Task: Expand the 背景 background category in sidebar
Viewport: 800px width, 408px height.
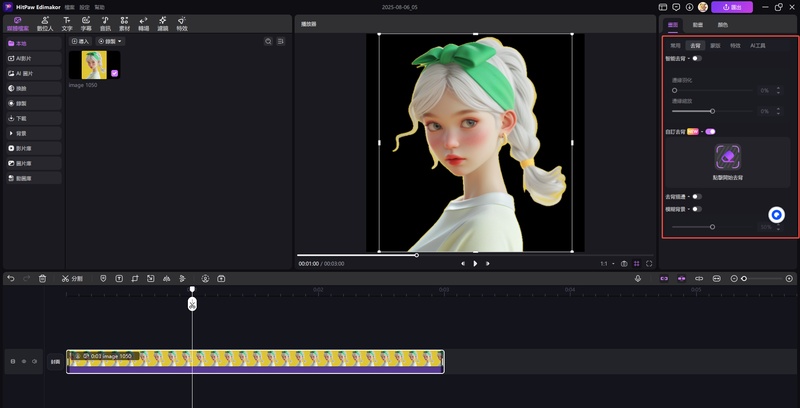Action: (34, 133)
